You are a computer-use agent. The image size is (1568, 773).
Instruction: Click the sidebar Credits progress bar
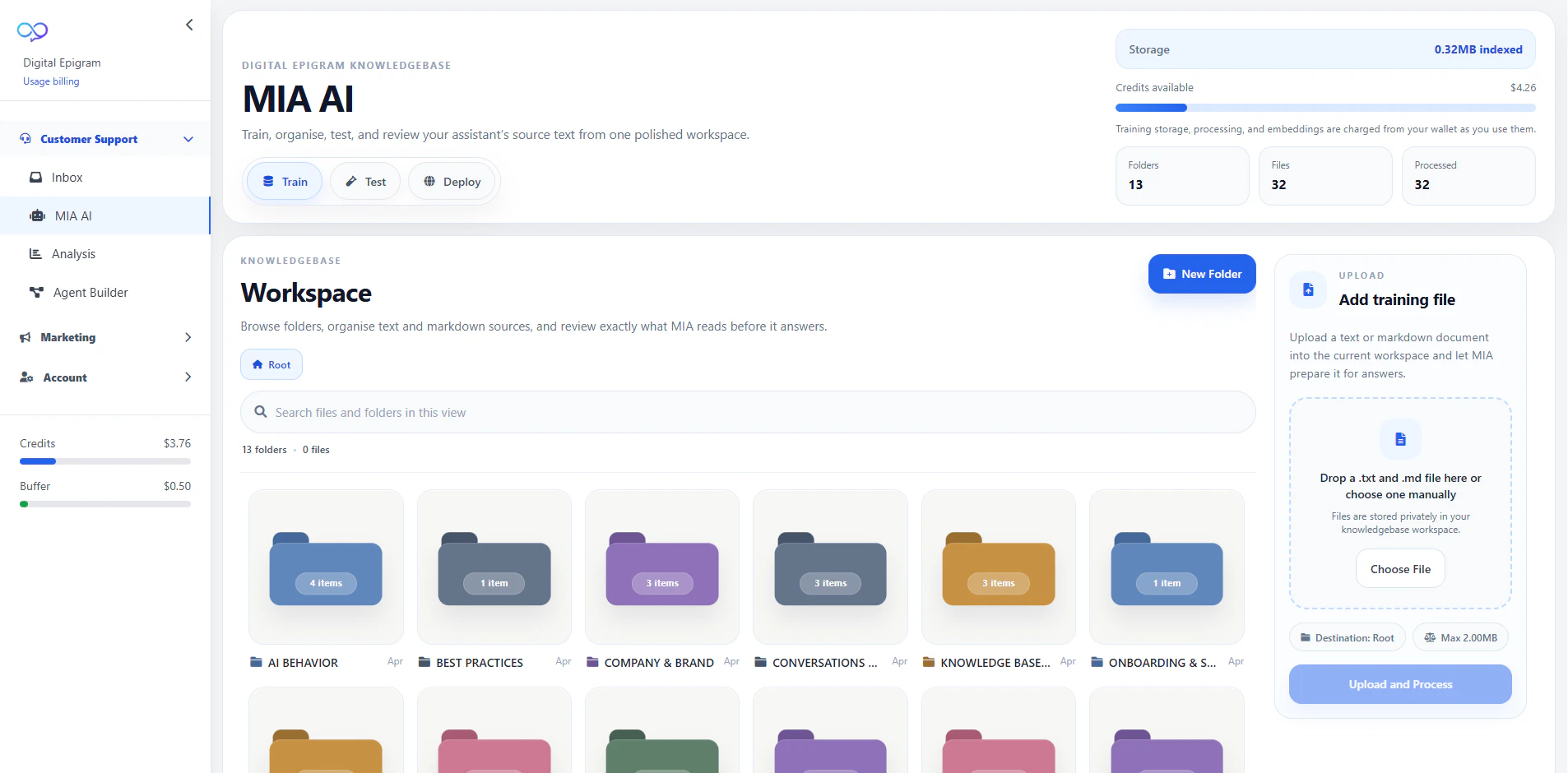click(105, 461)
